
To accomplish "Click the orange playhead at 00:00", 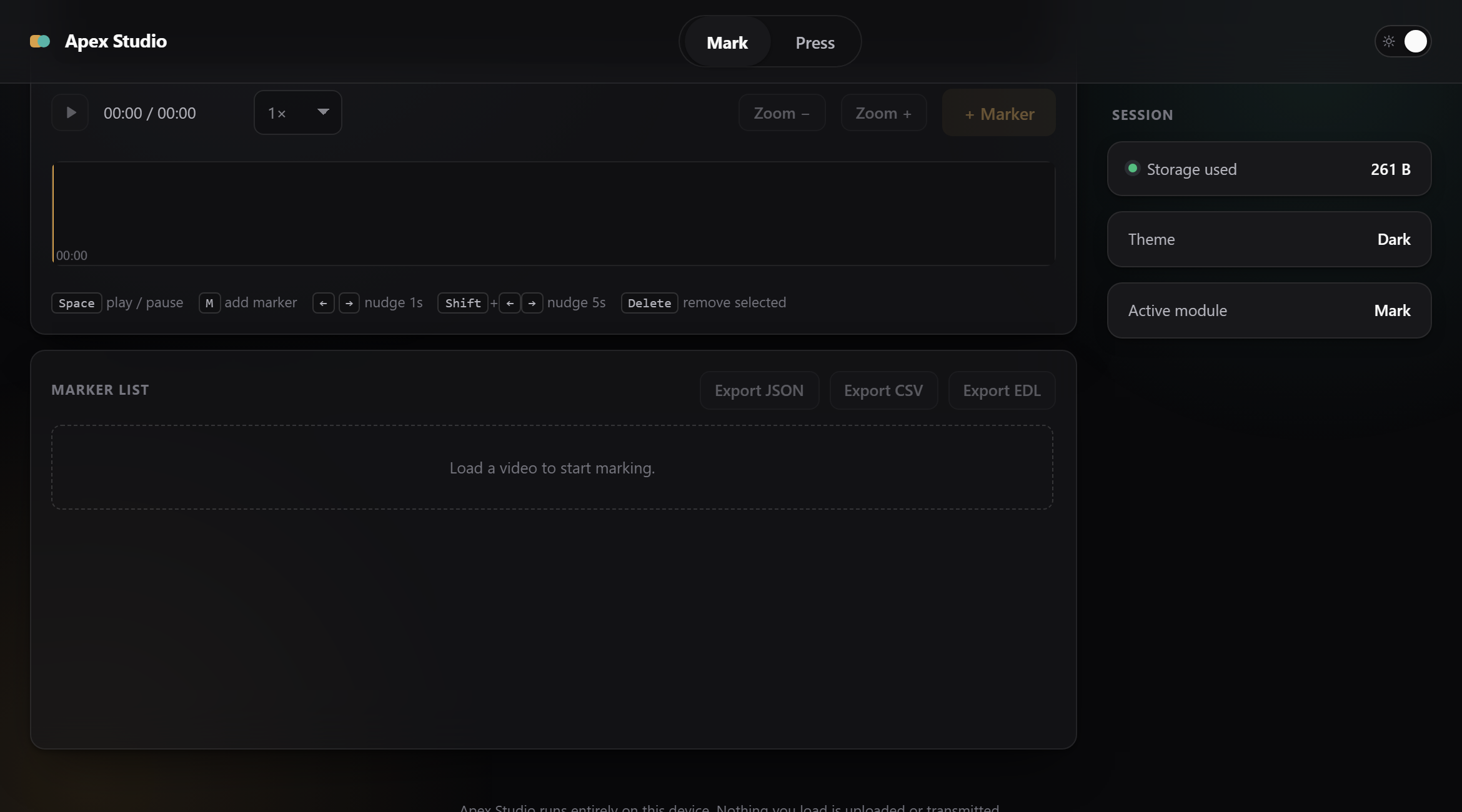I will [53, 213].
